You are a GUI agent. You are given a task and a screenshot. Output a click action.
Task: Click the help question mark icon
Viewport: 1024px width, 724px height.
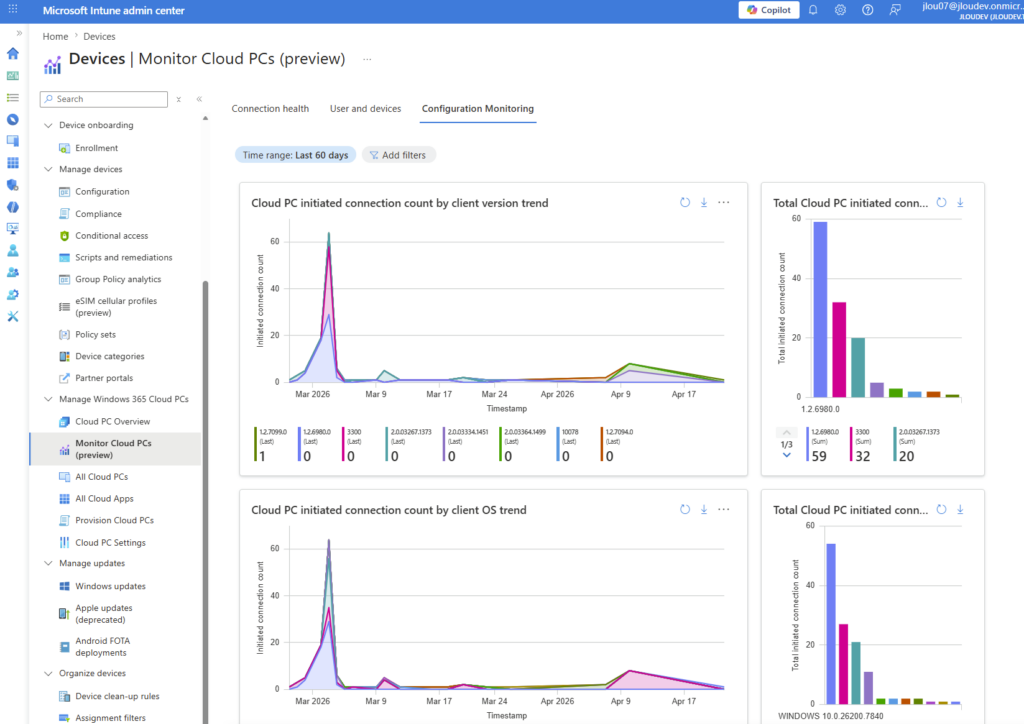point(867,10)
